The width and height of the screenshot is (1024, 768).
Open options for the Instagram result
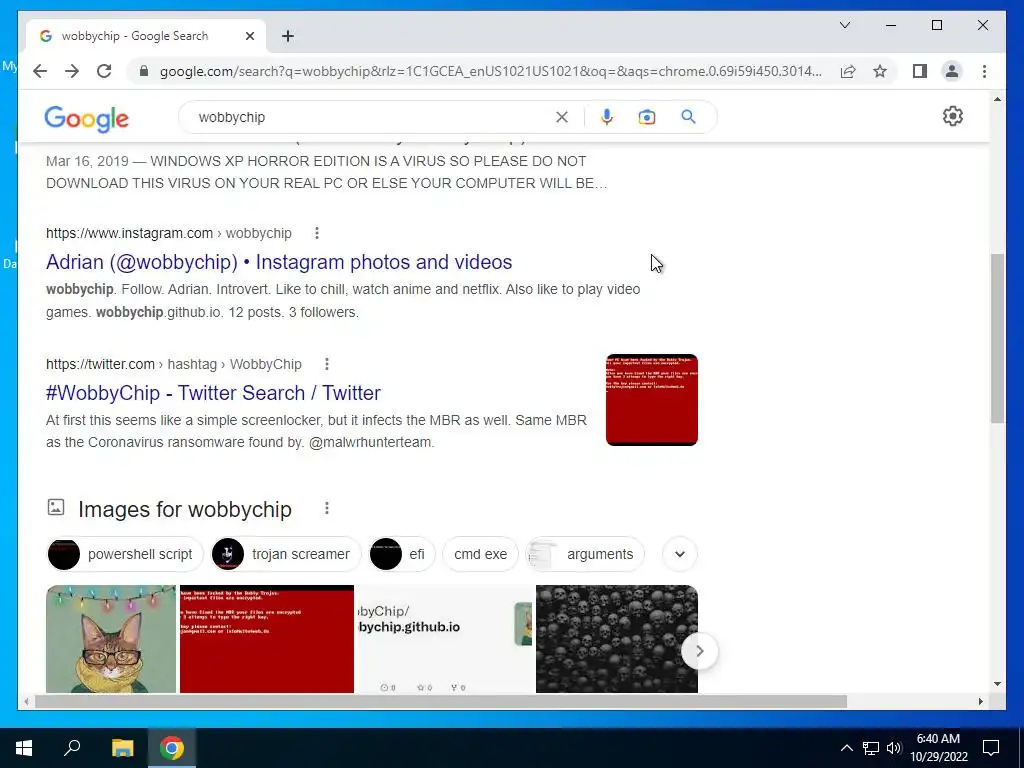pos(317,233)
